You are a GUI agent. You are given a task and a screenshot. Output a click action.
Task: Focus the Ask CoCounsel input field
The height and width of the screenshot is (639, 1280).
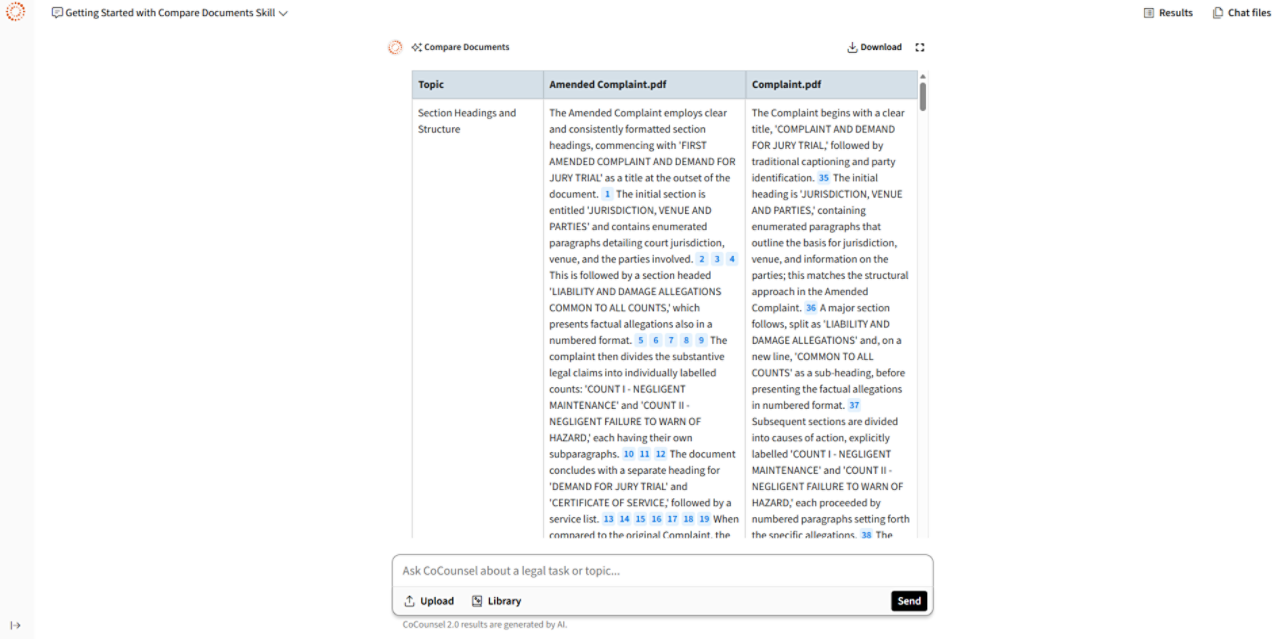660,571
